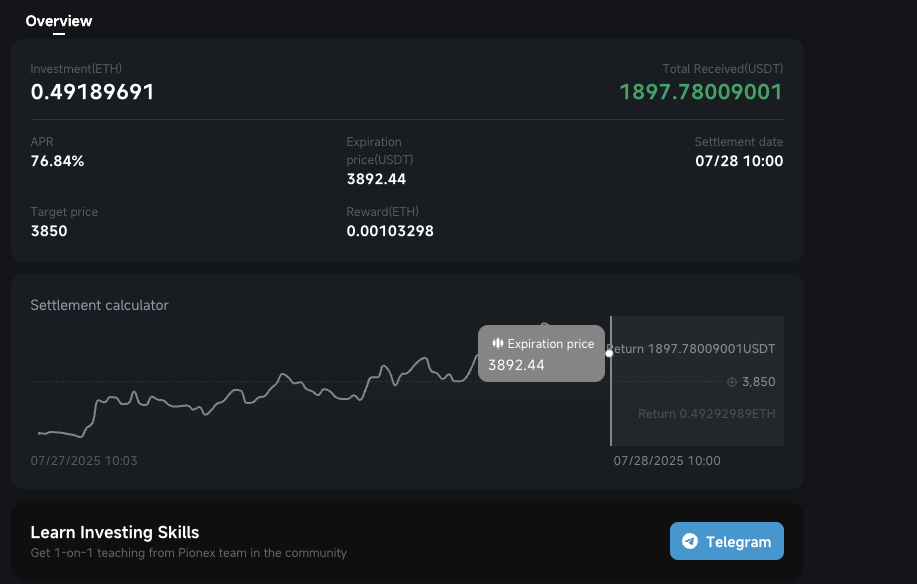Open the Telegram community button
This screenshot has width=917, height=584.
click(726, 541)
